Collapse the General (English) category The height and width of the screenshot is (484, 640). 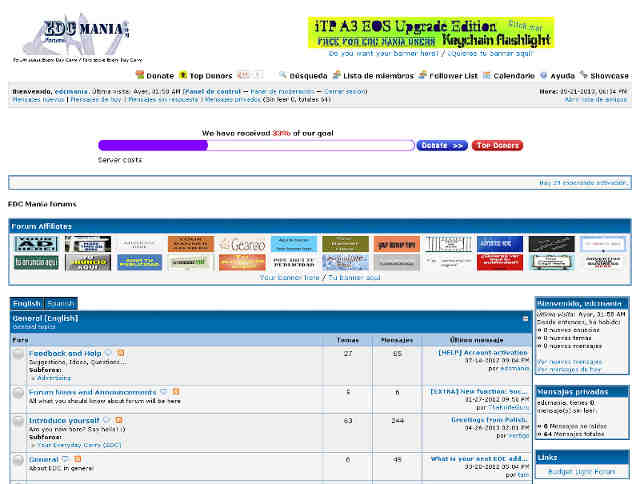pyautogui.click(x=525, y=319)
